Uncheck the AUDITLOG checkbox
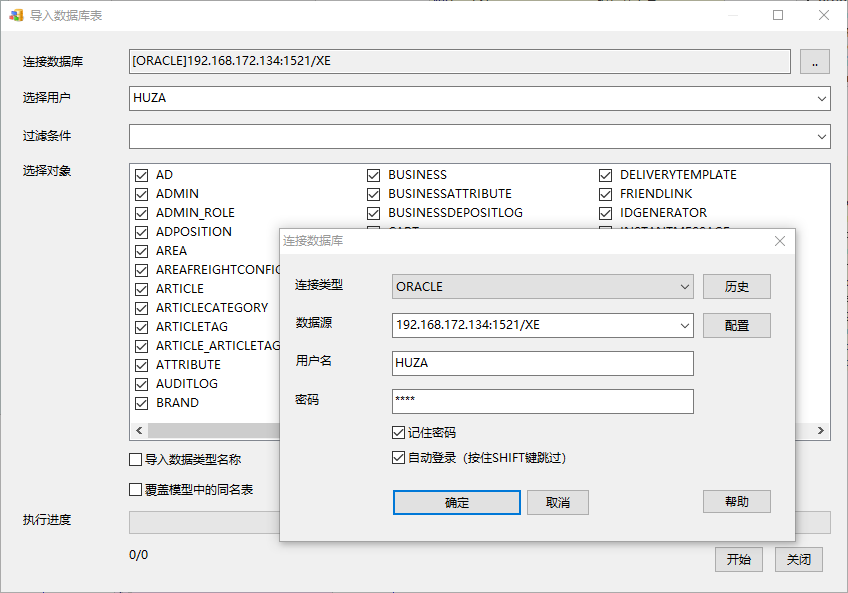 click(x=141, y=384)
